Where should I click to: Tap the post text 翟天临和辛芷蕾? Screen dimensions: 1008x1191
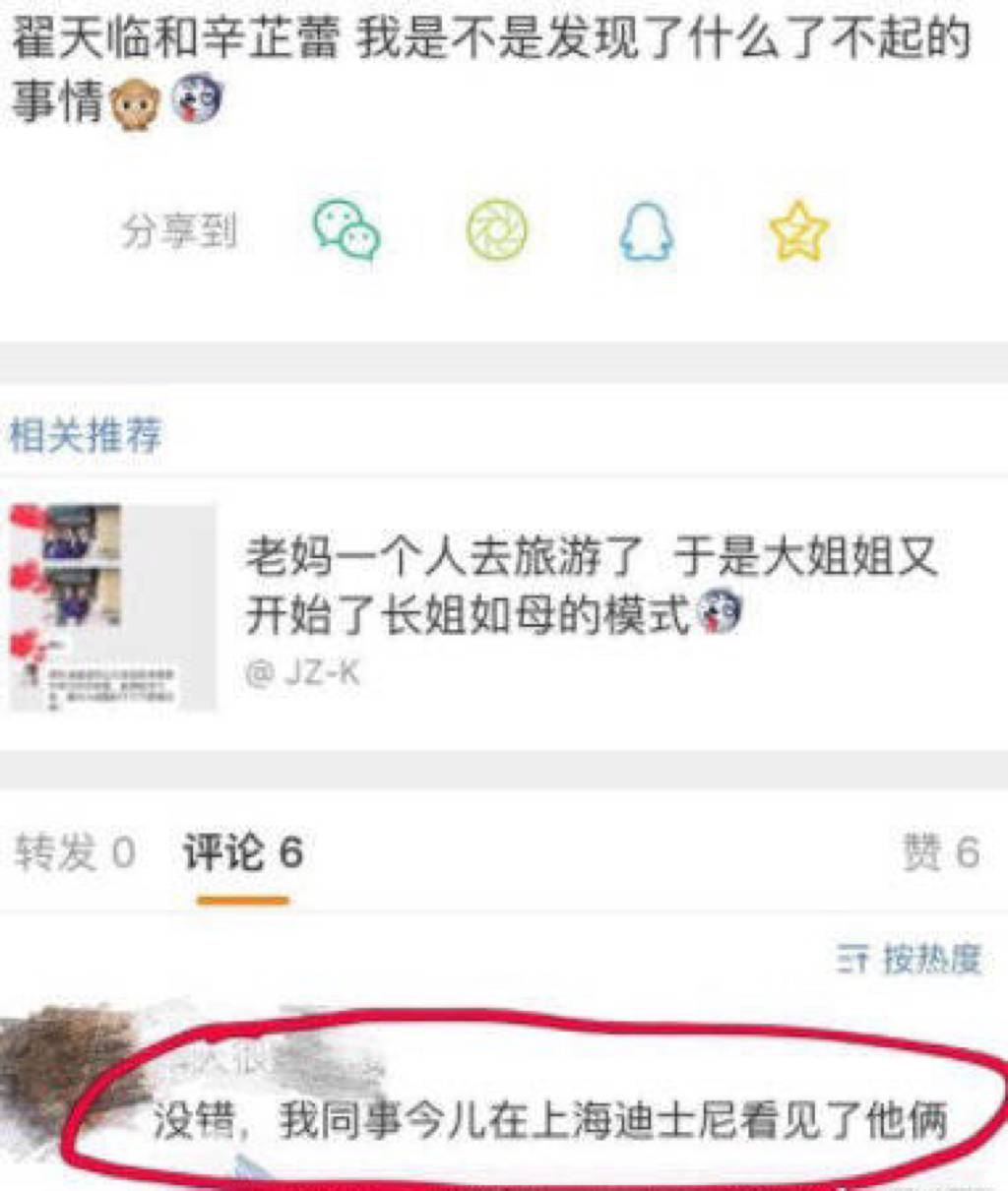176,37
